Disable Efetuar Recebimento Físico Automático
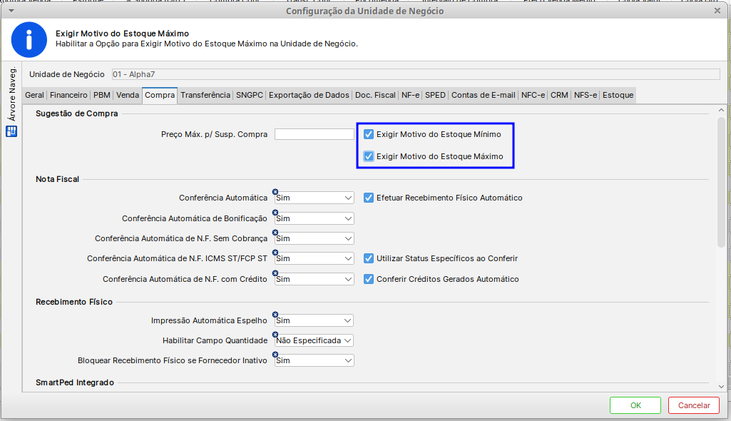The height and width of the screenshot is (421, 731). coord(369,198)
